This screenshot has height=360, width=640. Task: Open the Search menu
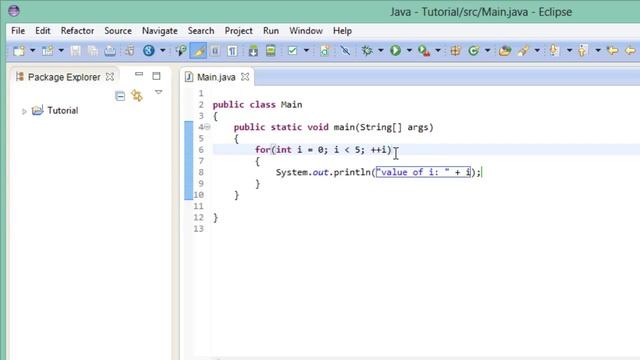tap(201, 31)
